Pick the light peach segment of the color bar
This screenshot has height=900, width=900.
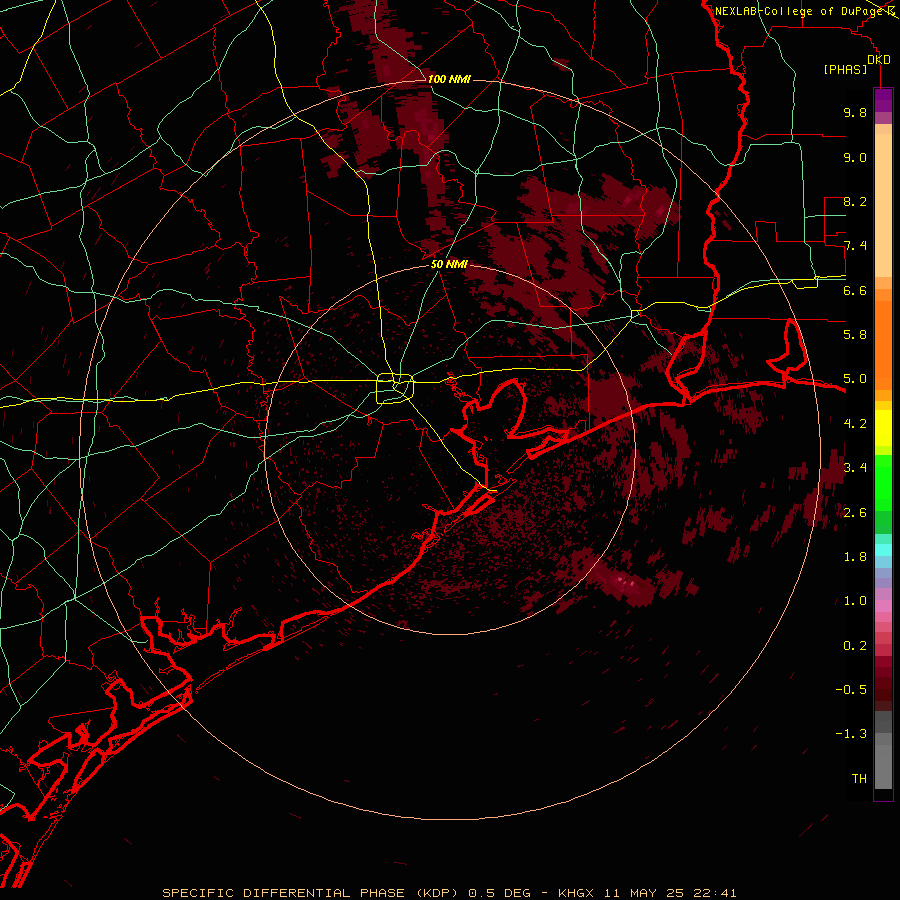883,205
